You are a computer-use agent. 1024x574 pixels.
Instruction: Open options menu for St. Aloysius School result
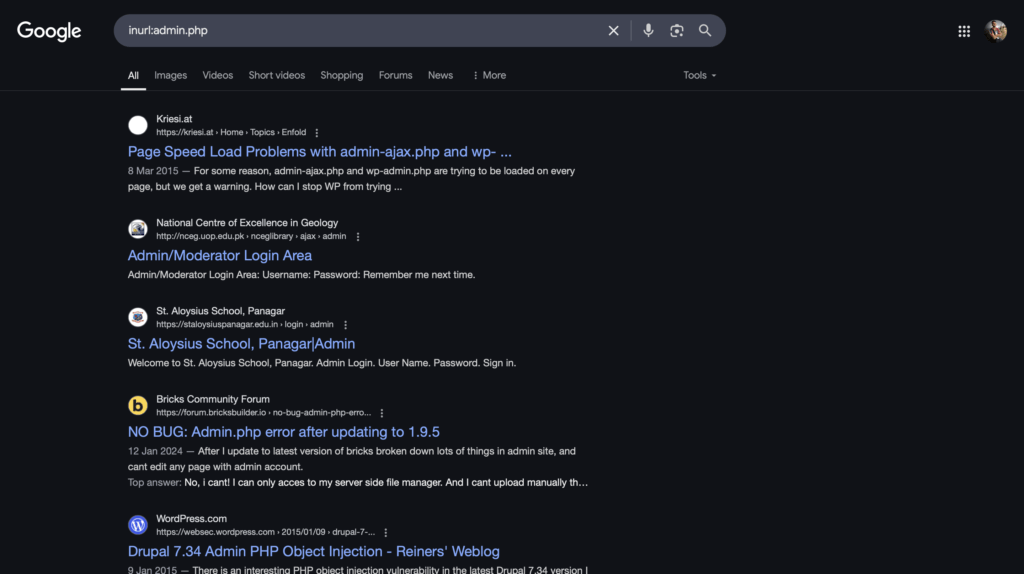(x=345, y=325)
